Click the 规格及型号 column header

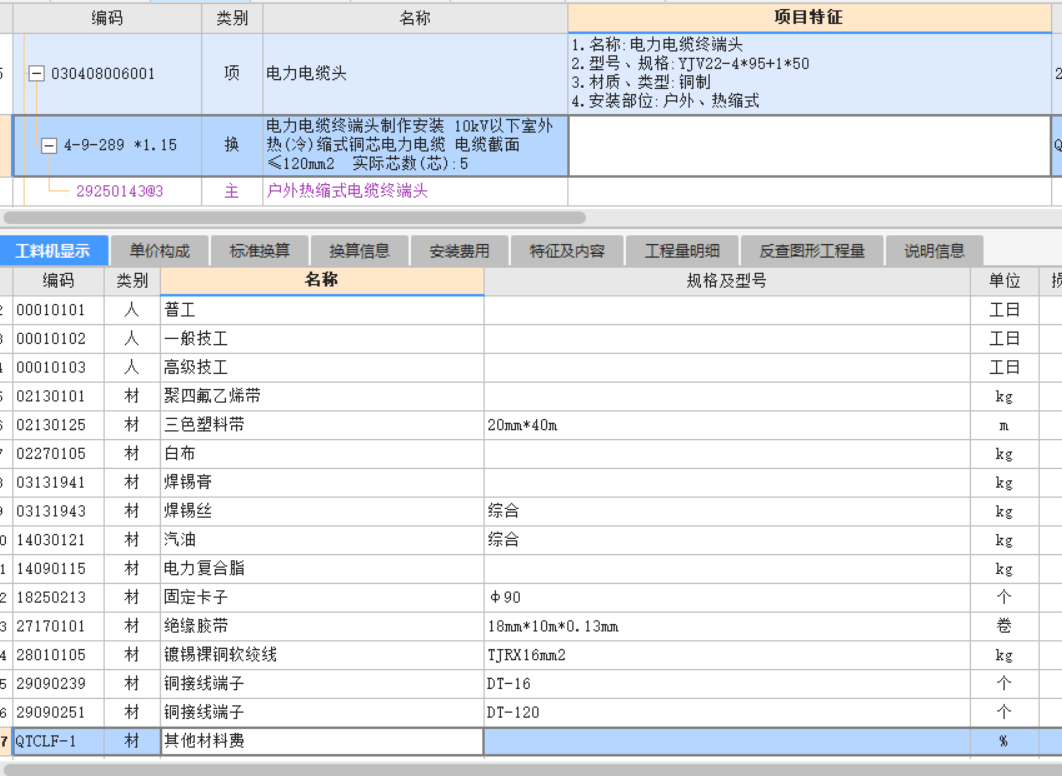727,280
